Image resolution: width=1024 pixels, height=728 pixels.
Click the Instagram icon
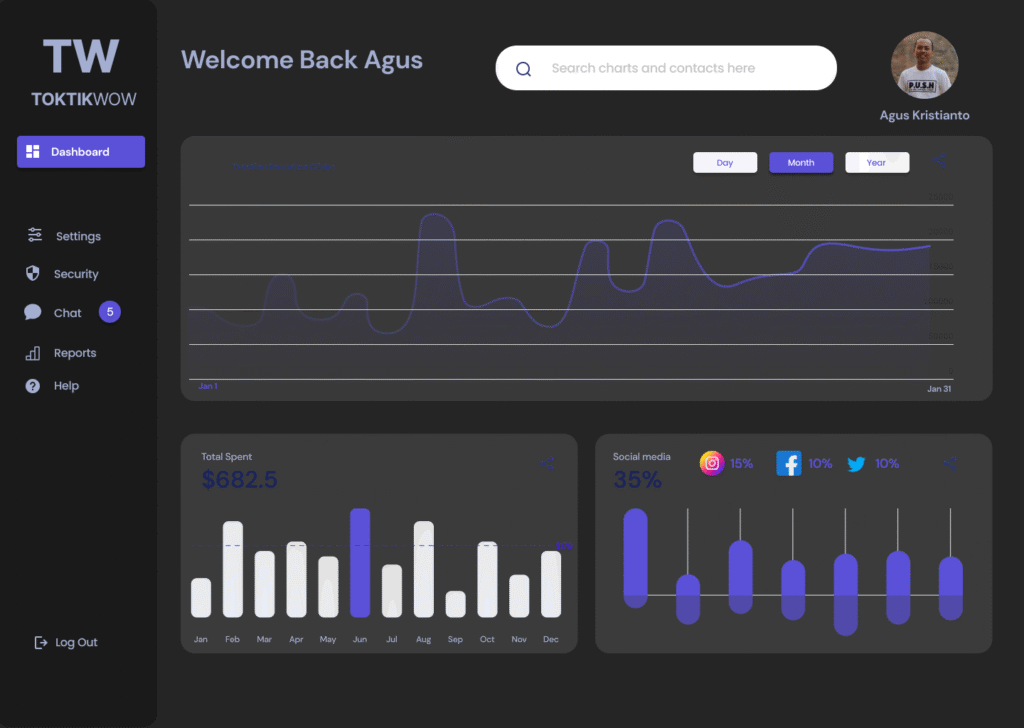click(x=711, y=463)
